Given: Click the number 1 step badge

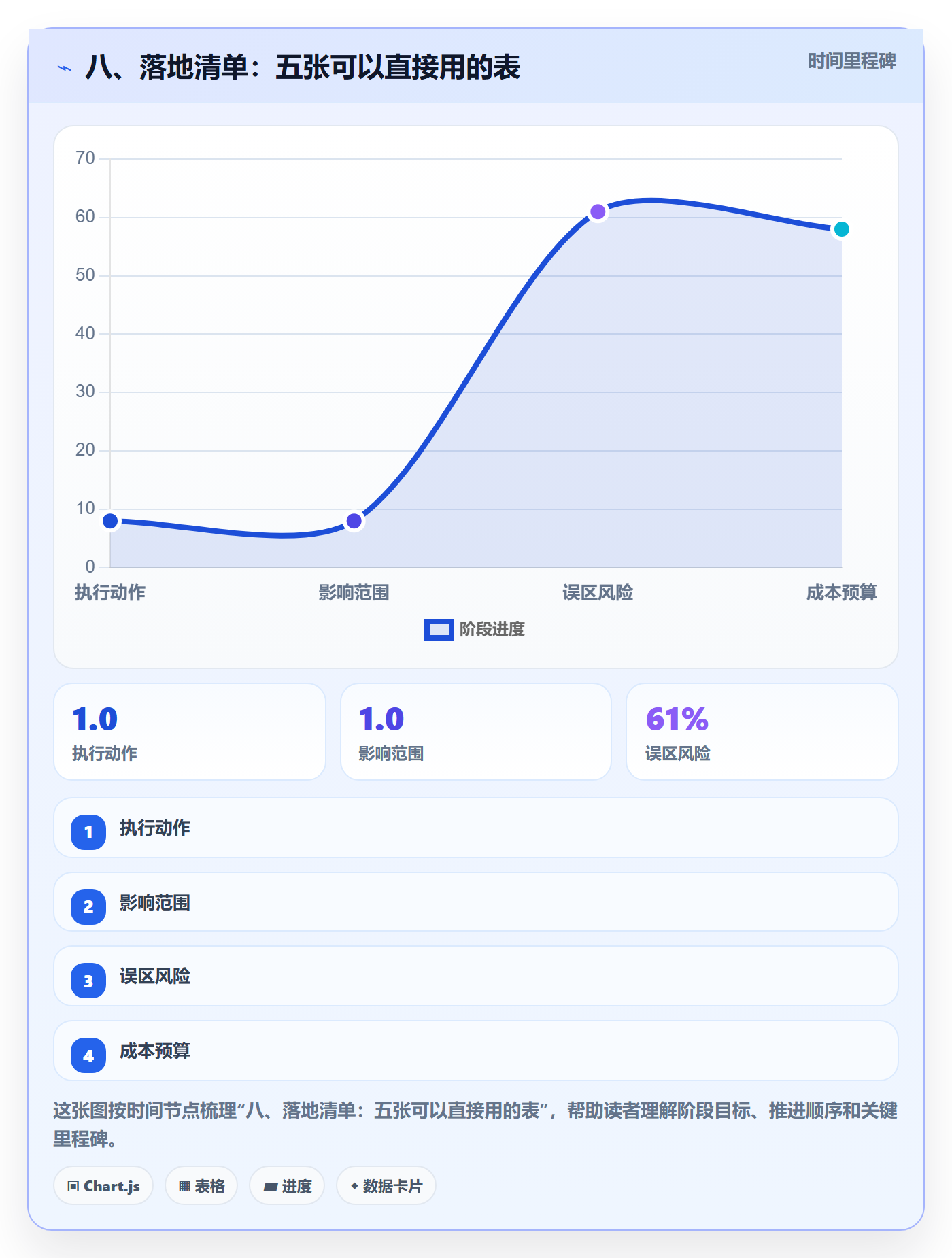Looking at the screenshot, I should tap(88, 832).
